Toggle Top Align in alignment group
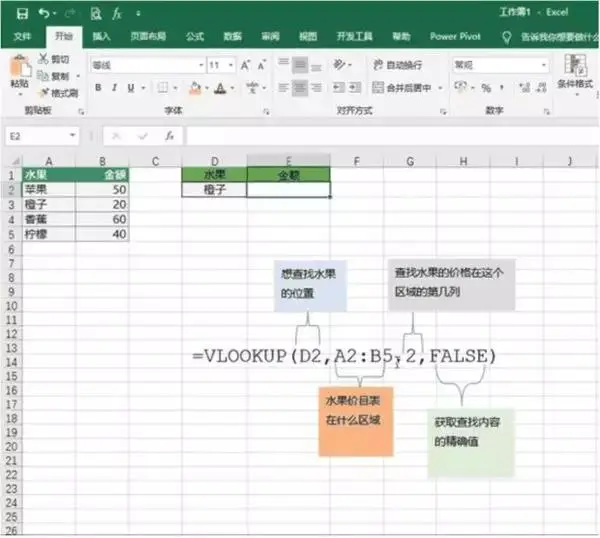 (283, 64)
